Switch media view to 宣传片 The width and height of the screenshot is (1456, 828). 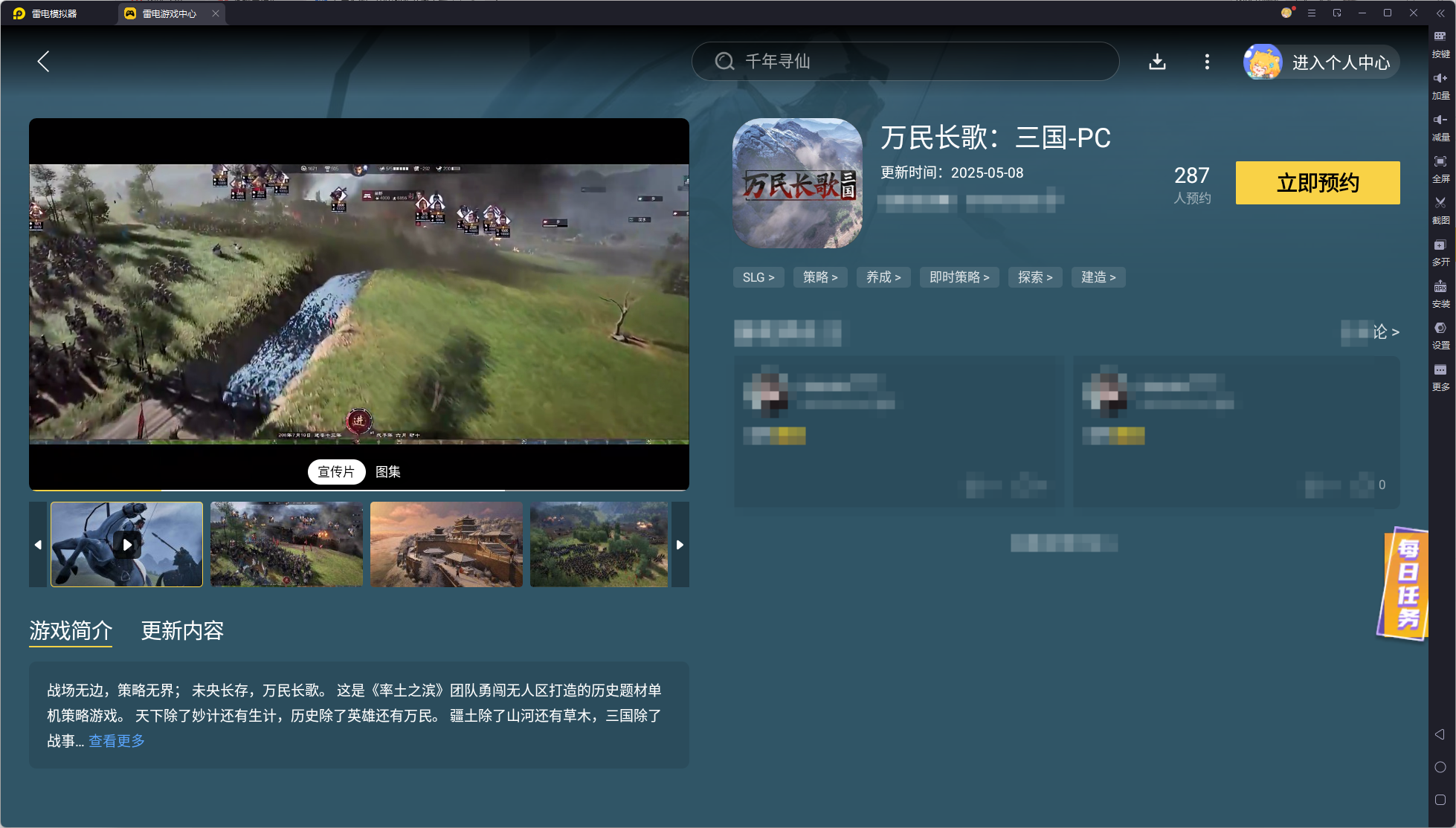coord(336,471)
